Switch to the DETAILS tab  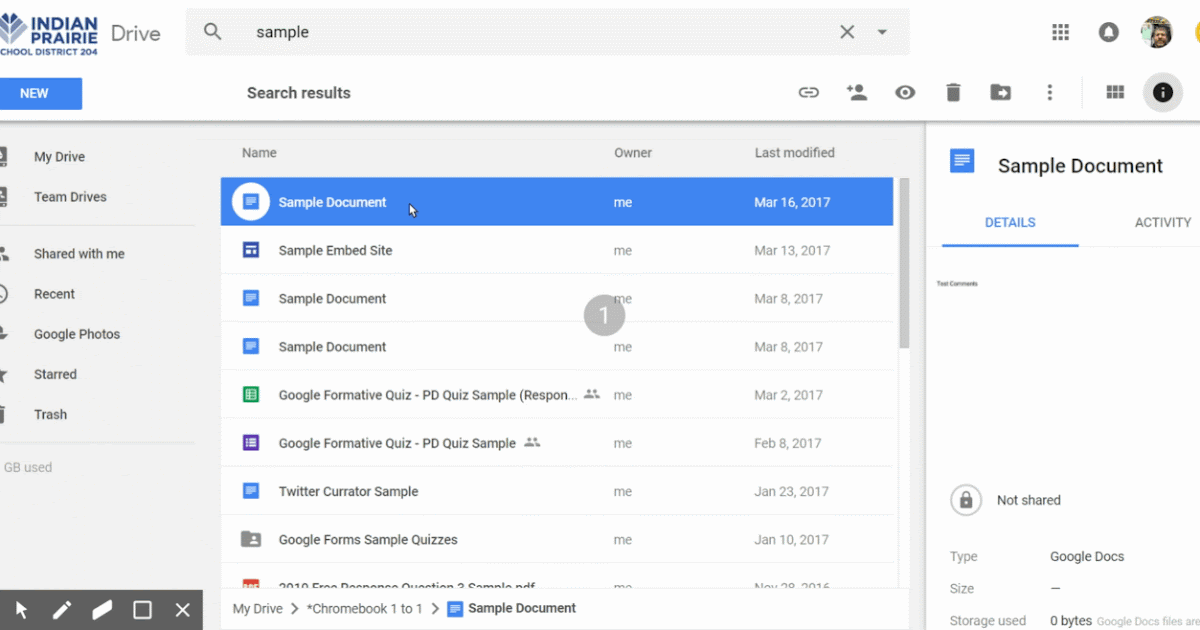pos(1010,222)
